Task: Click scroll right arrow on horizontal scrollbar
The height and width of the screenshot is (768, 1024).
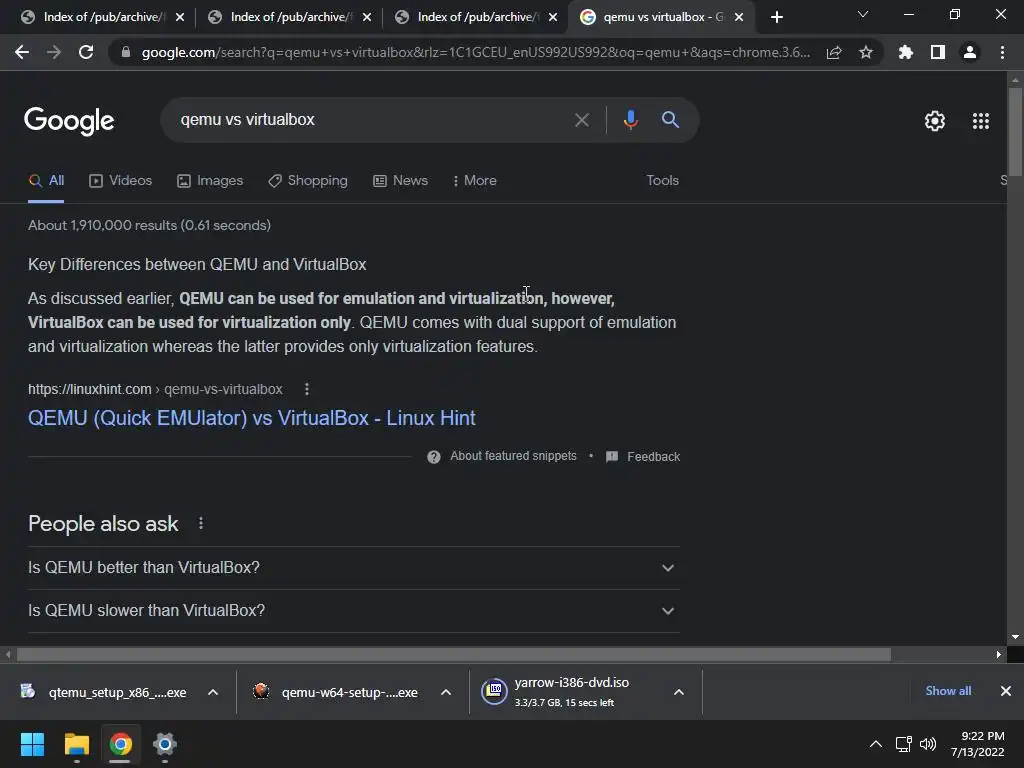Action: coord(999,654)
